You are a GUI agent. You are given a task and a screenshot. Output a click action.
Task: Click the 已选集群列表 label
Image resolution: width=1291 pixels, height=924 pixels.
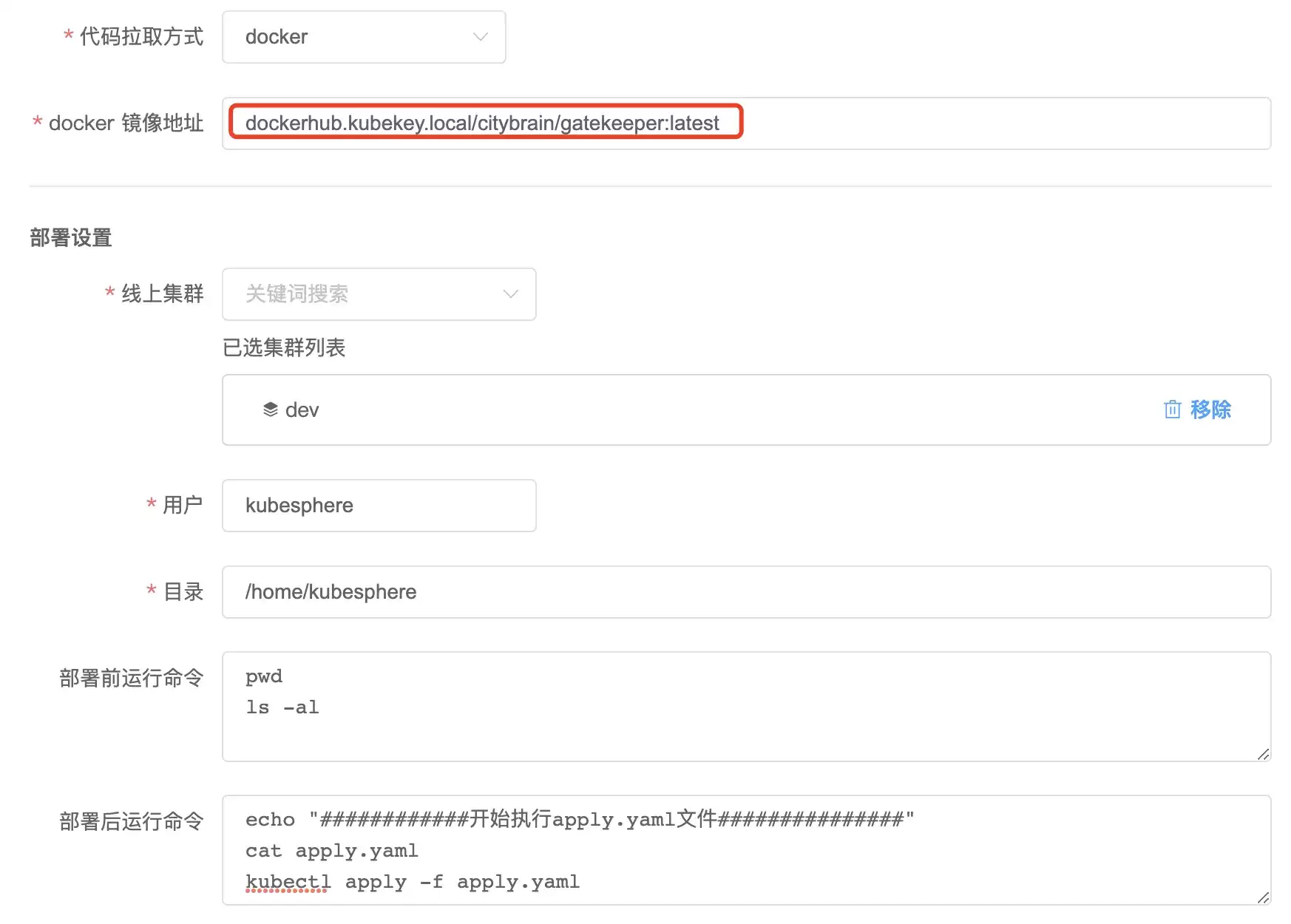[284, 347]
